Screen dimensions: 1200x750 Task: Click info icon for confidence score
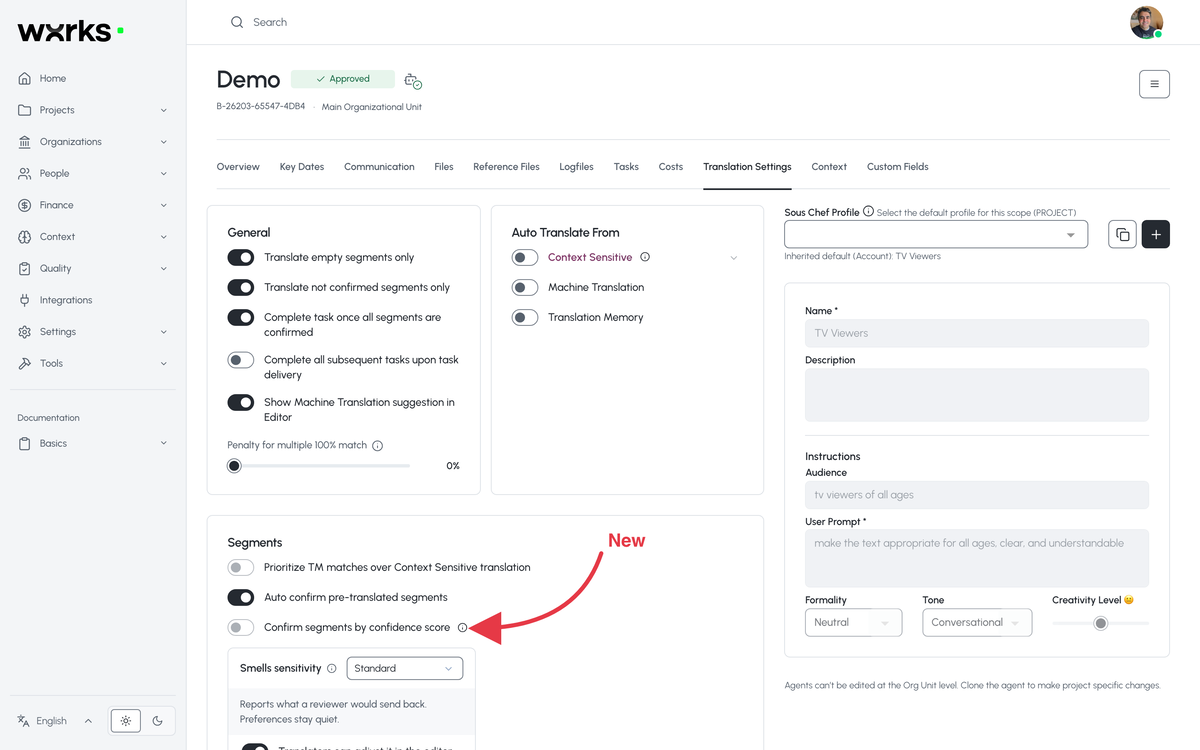point(462,628)
